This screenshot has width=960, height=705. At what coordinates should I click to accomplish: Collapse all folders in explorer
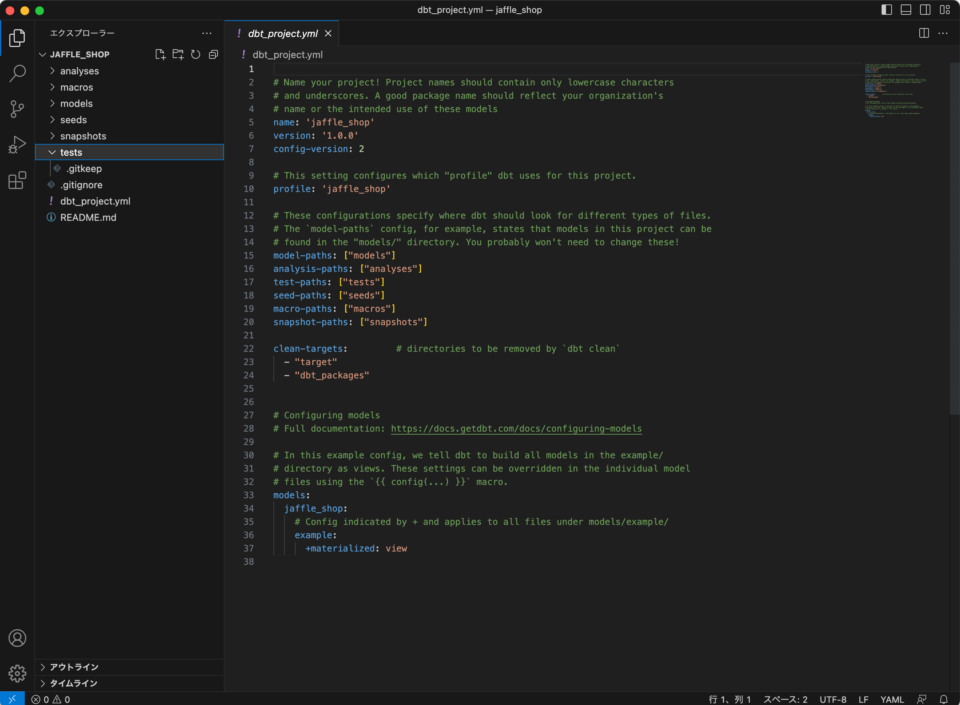coord(213,54)
